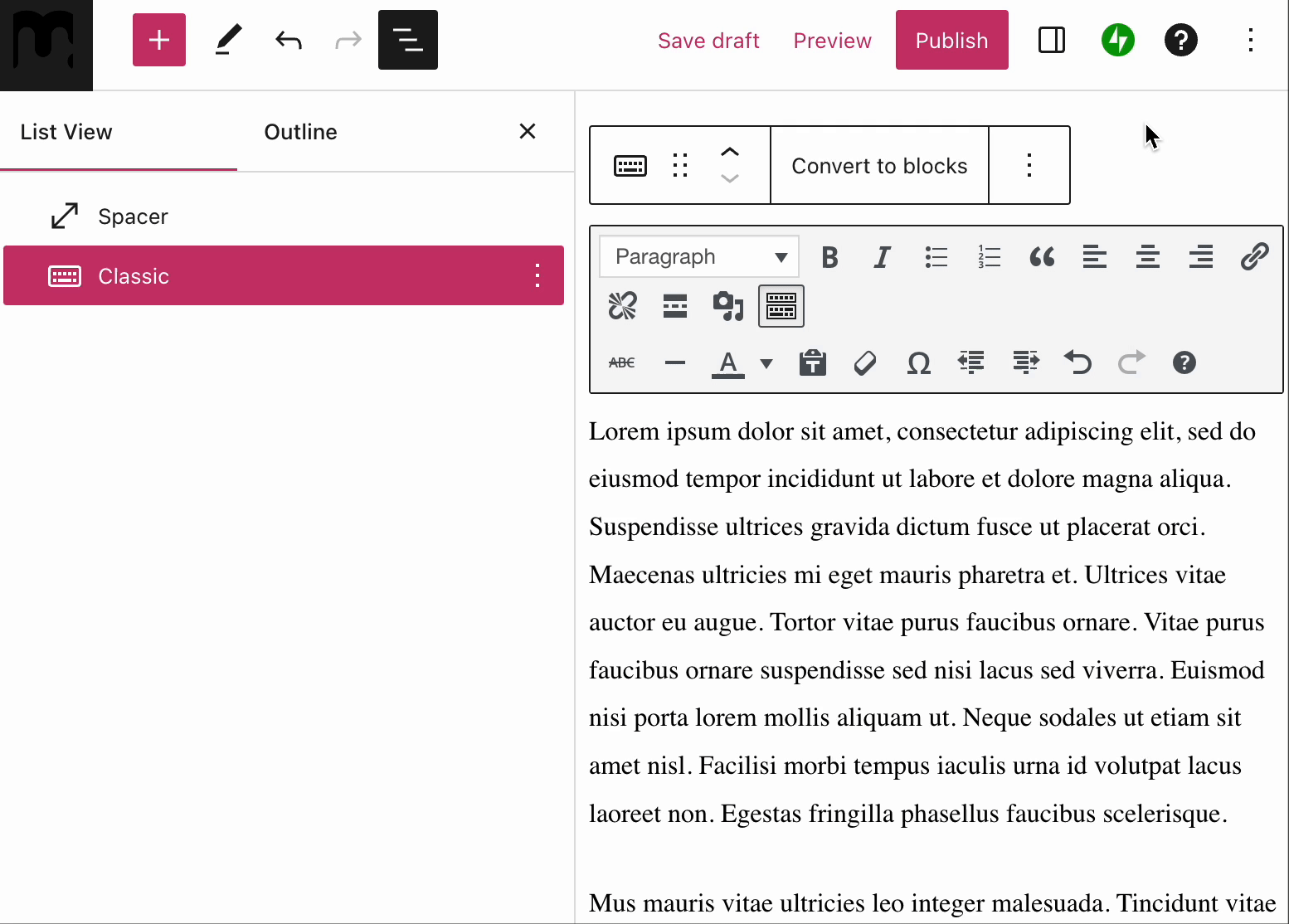Toggle the List View document overview button

click(x=408, y=40)
